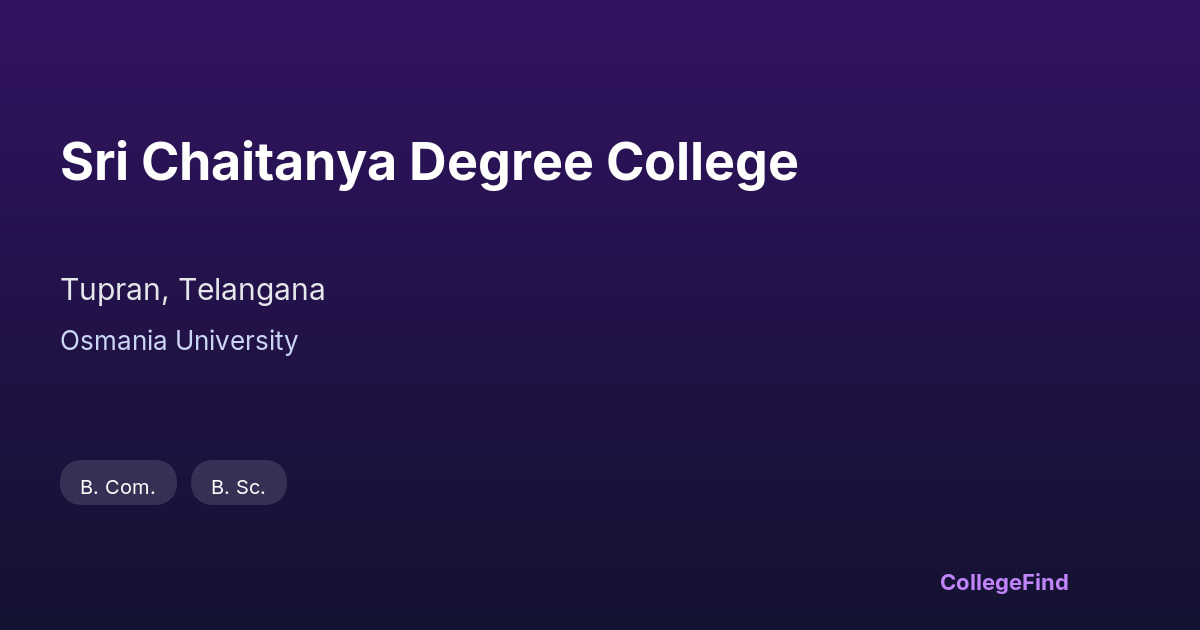Viewport: 1200px width, 630px height.
Task: Click the letter "B" in B. Com. tag
Action: click(x=87, y=487)
